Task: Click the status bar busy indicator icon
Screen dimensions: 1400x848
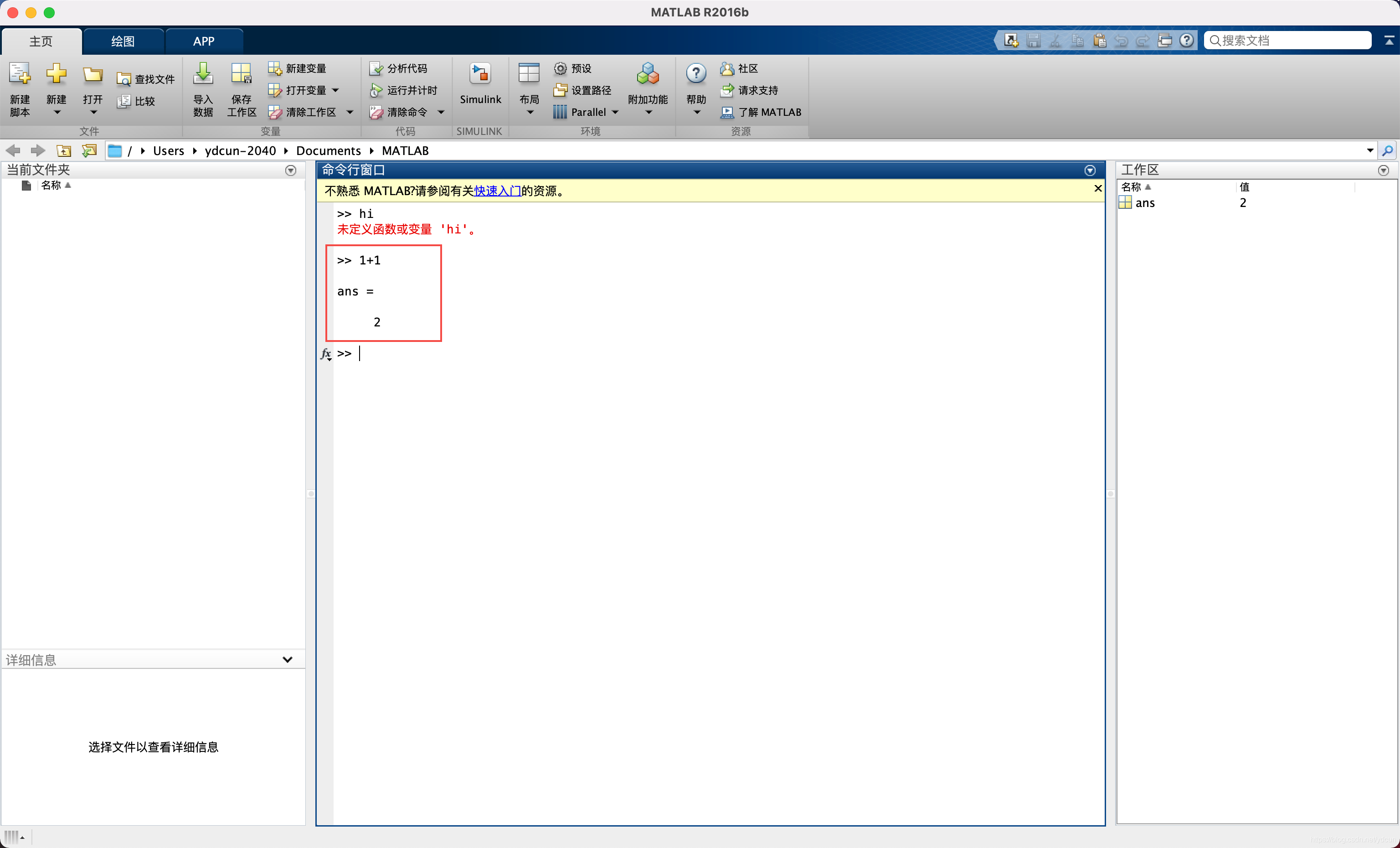Action: (x=14, y=837)
